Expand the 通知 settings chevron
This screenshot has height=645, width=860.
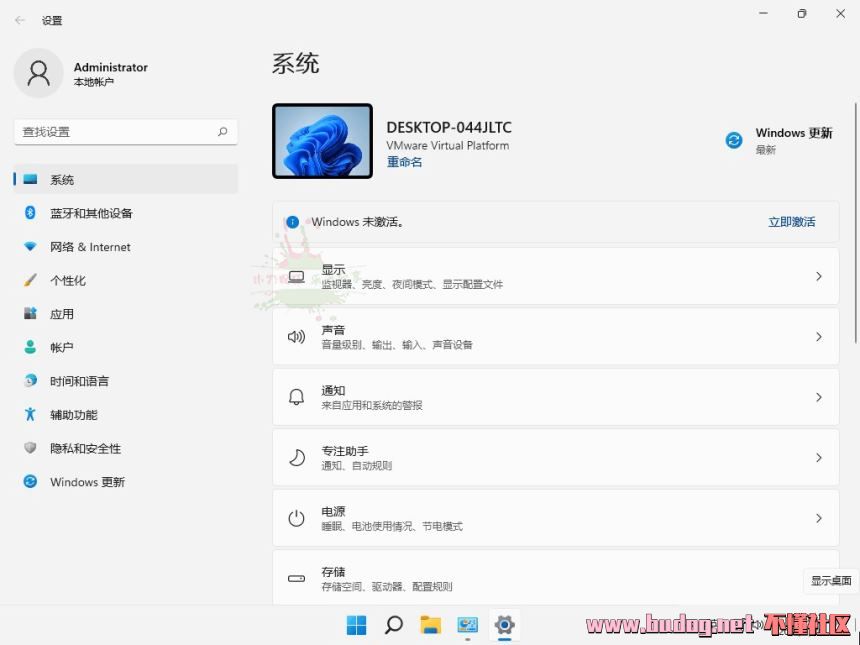click(x=818, y=397)
